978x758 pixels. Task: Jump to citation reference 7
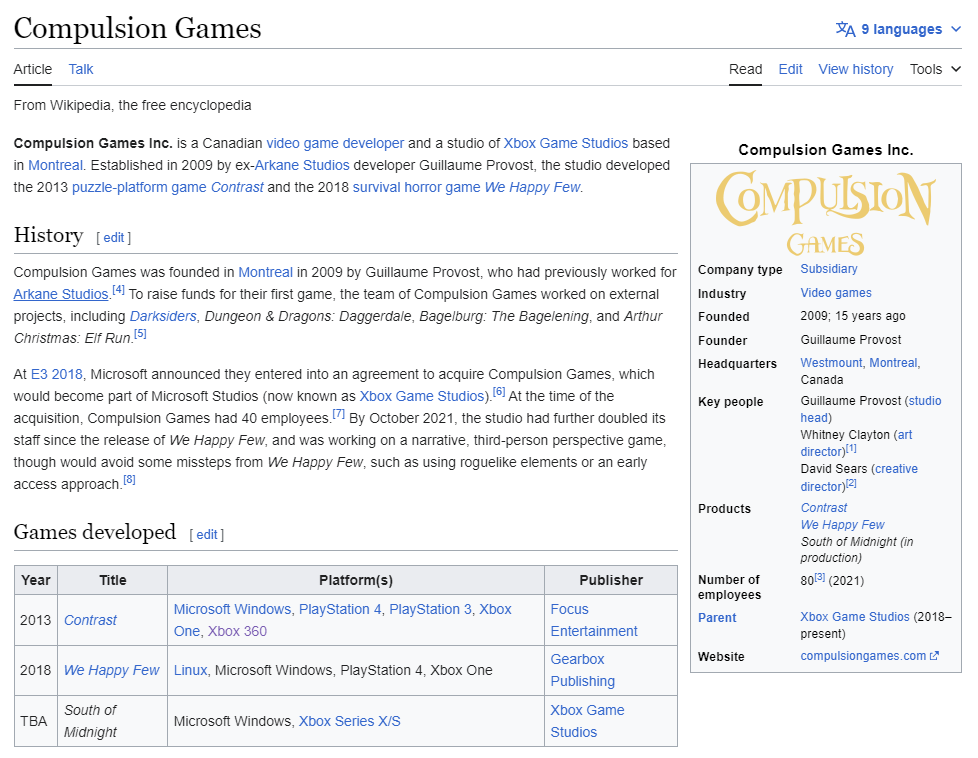pos(339,414)
